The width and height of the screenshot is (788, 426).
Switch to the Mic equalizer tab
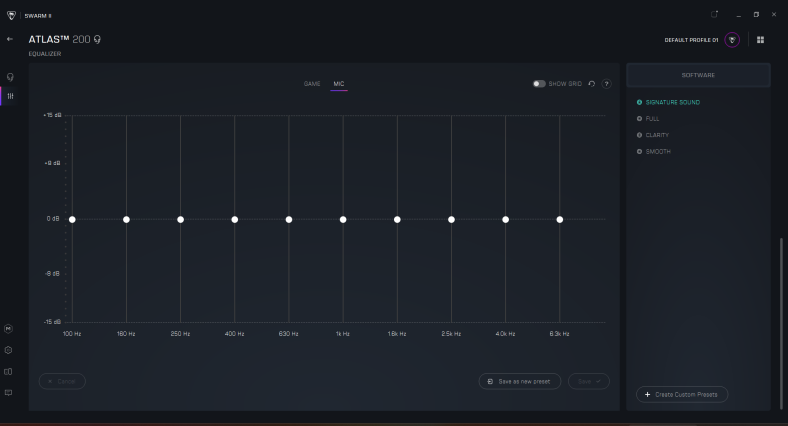point(339,84)
